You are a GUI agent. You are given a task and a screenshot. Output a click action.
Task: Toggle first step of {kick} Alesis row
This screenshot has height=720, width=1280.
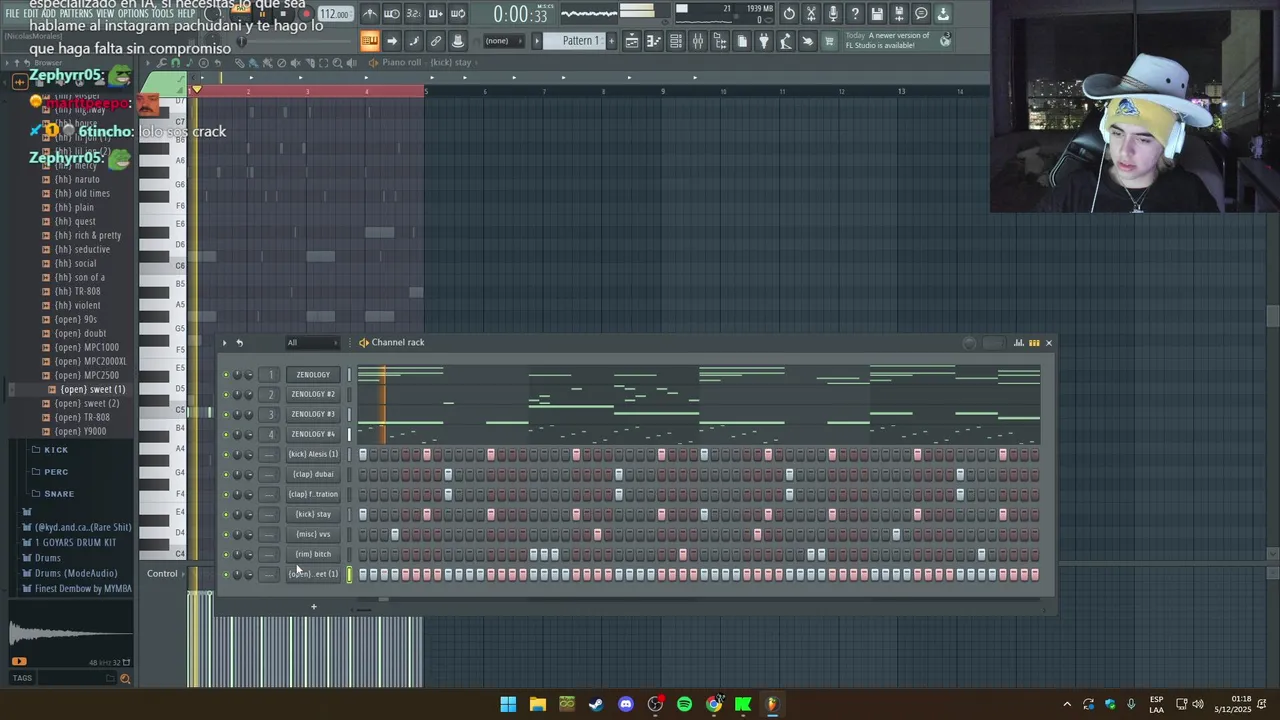(x=363, y=454)
